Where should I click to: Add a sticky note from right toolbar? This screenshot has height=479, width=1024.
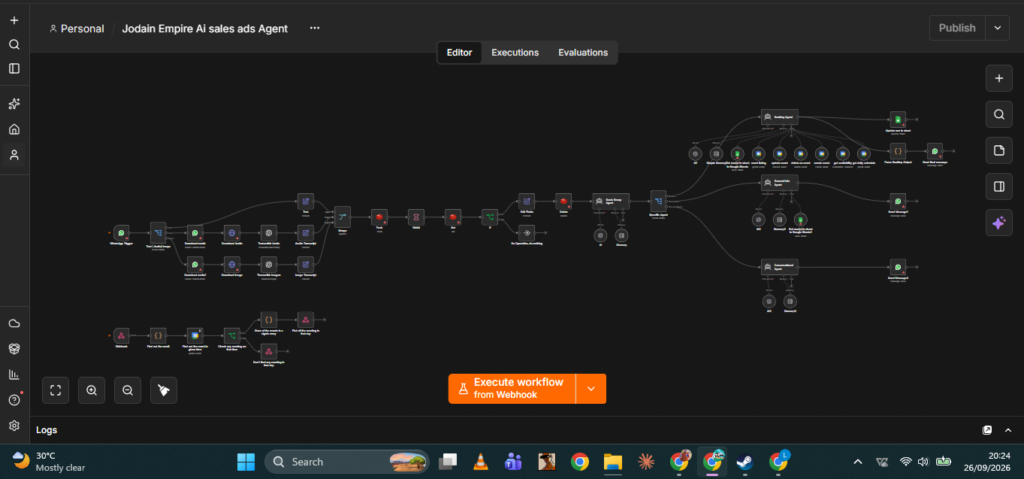tap(999, 150)
